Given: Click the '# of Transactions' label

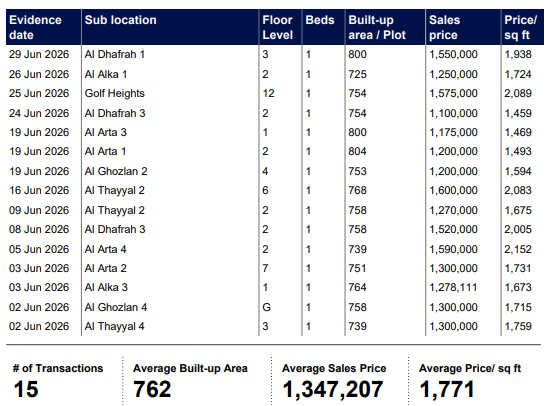Looking at the screenshot, I should [x=58, y=368].
